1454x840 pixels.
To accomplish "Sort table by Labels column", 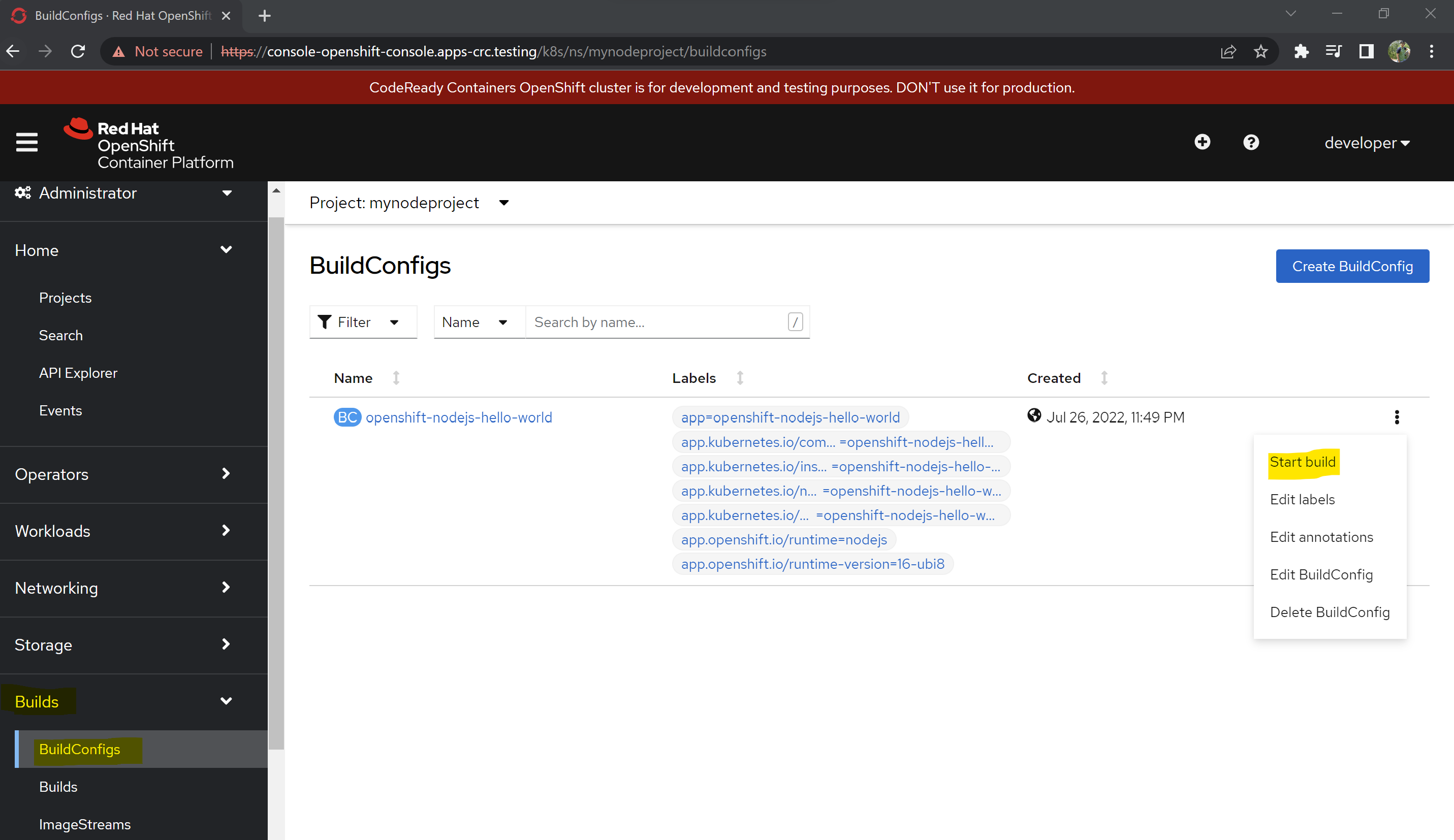I will point(693,378).
